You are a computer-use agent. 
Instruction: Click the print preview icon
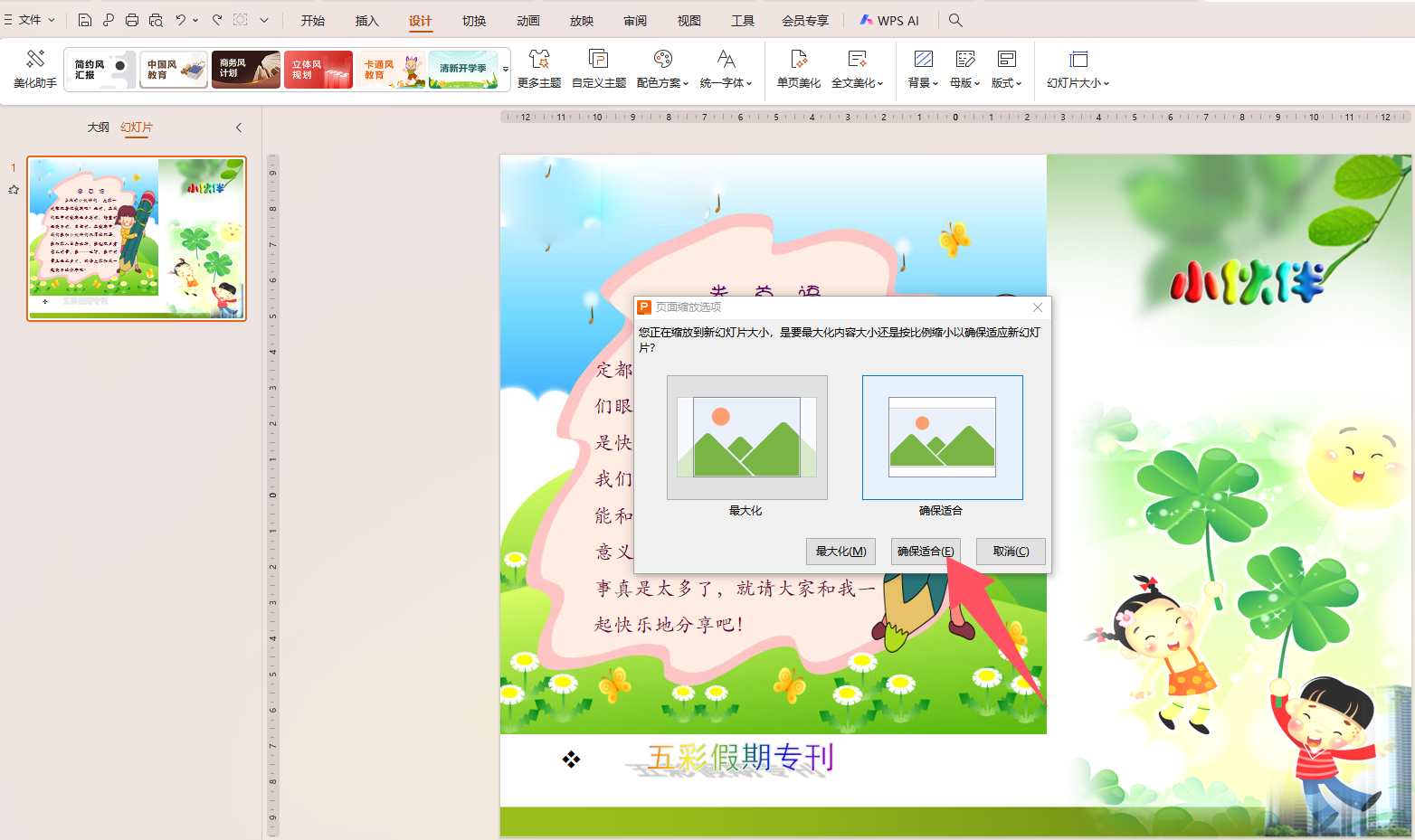[156, 19]
